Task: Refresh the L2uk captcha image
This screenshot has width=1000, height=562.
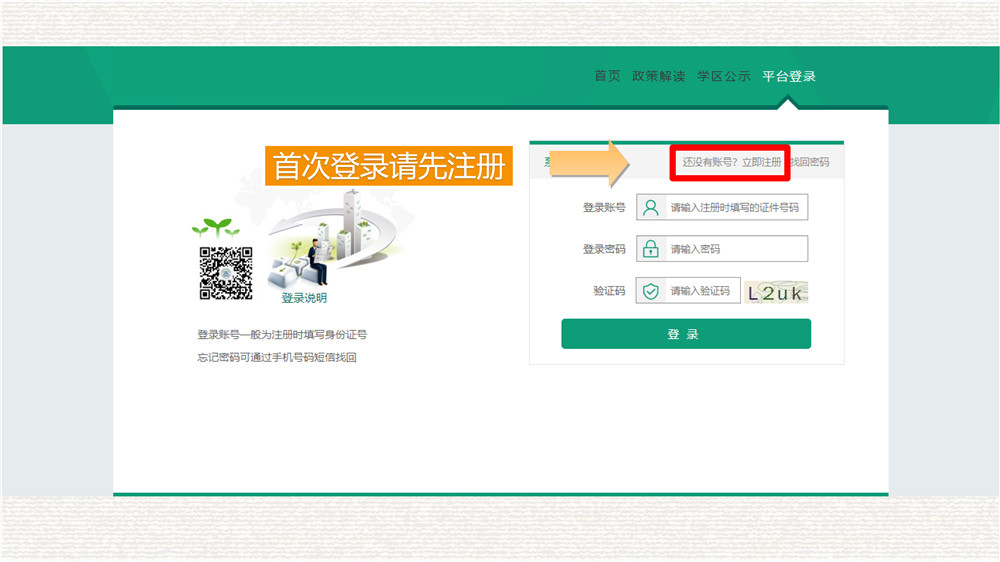Action: [776, 292]
